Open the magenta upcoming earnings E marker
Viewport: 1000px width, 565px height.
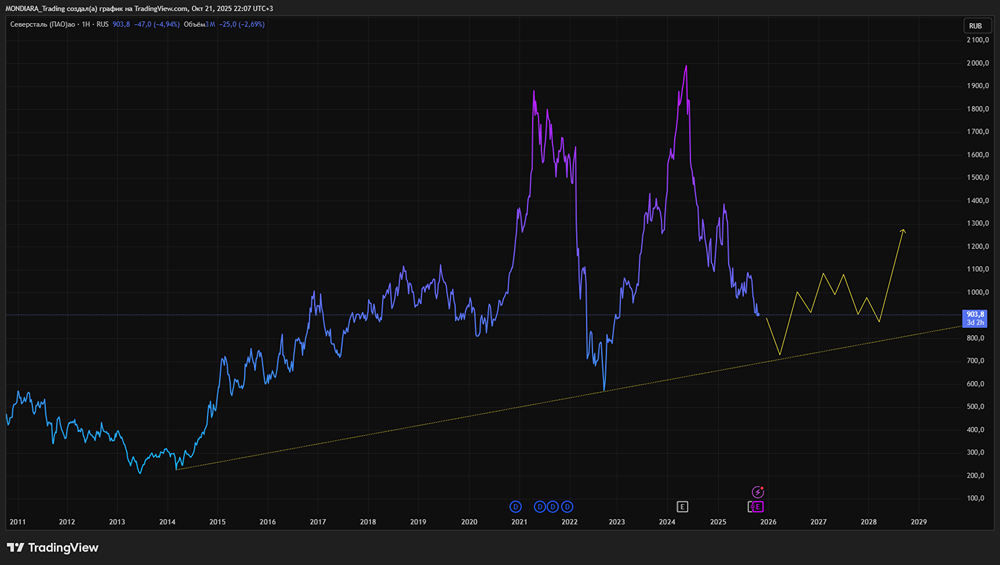click(x=758, y=507)
